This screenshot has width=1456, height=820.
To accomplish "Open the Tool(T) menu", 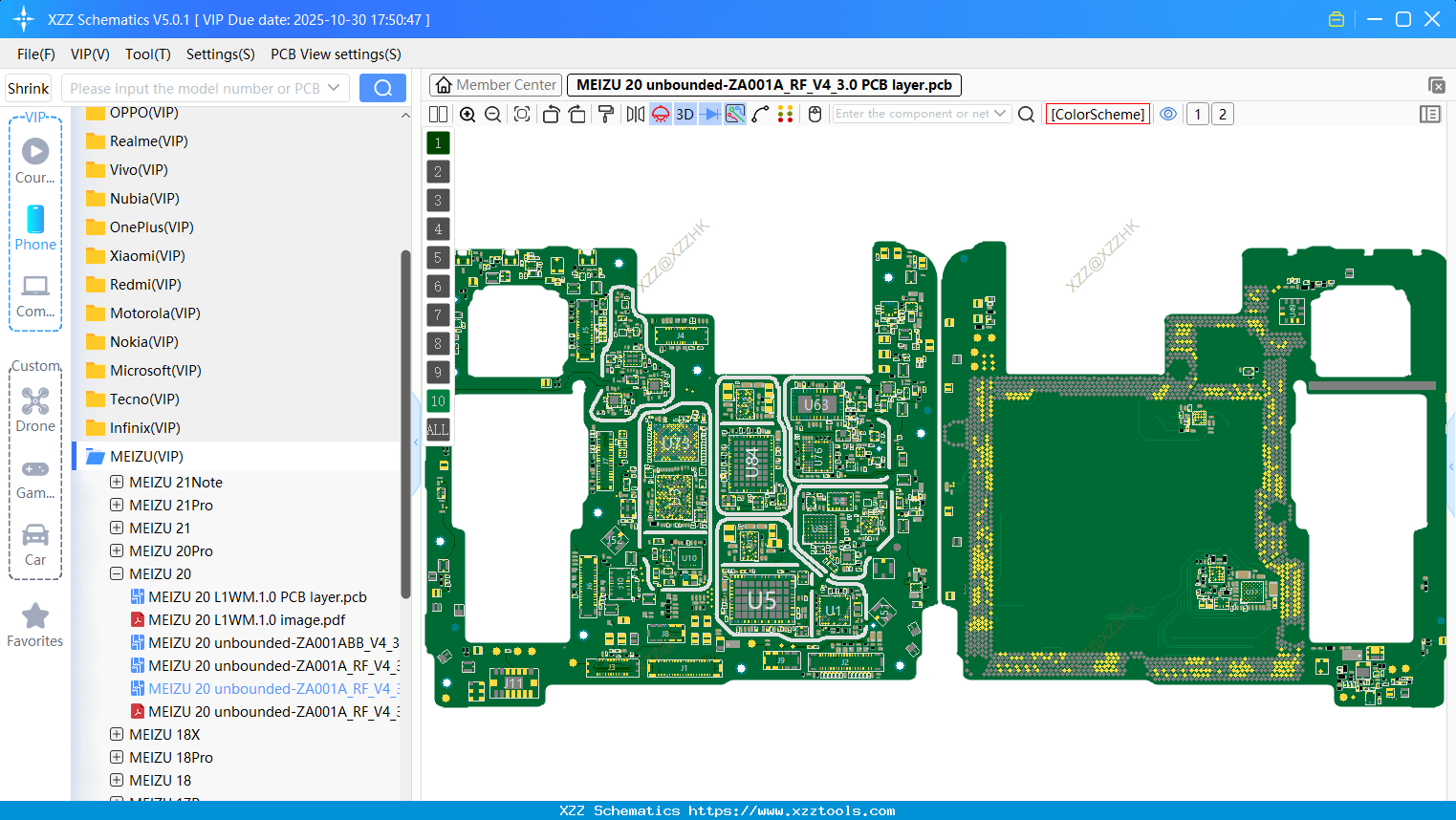I will (147, 54).
